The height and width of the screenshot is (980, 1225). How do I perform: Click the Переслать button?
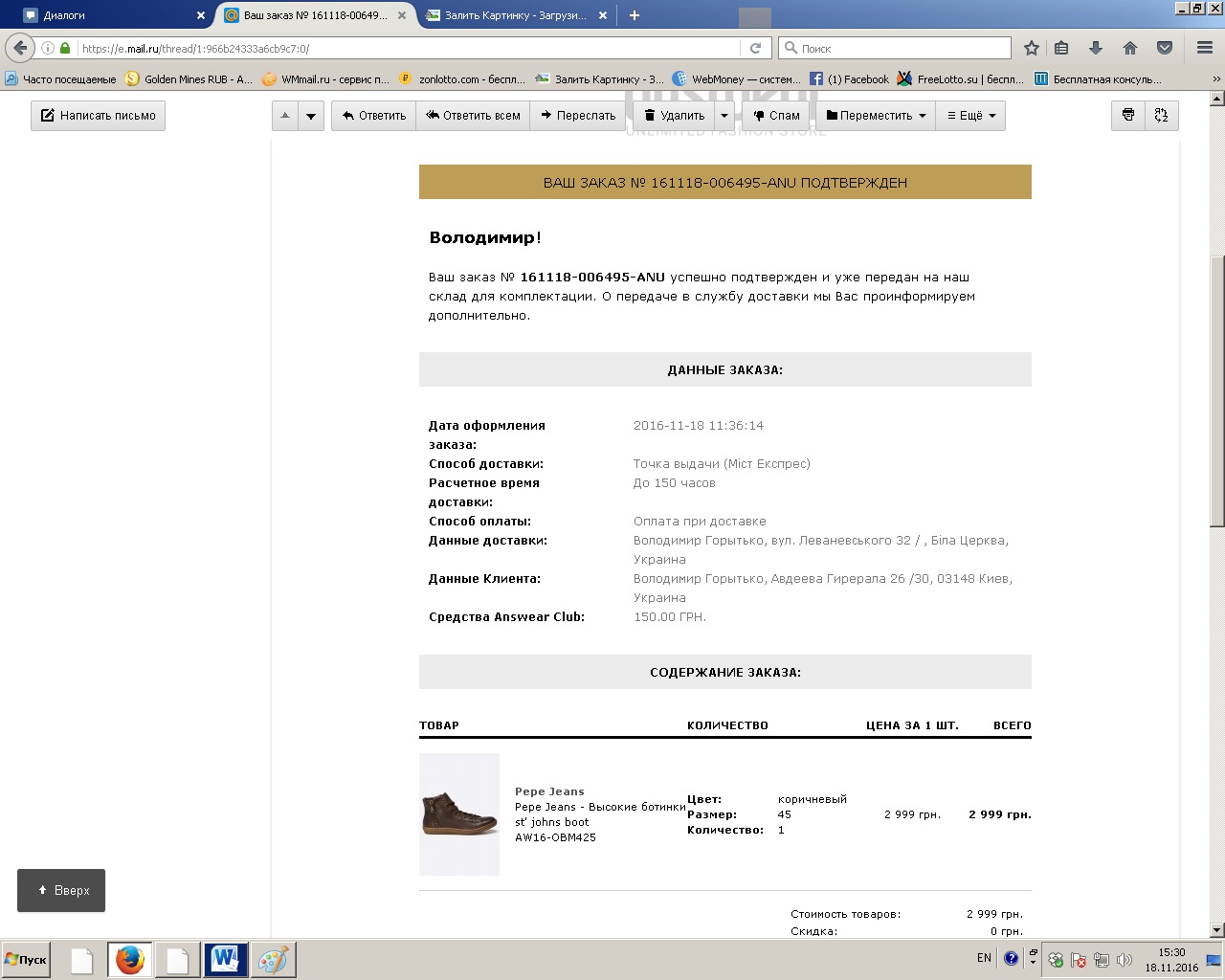click(x=578, y=116)
